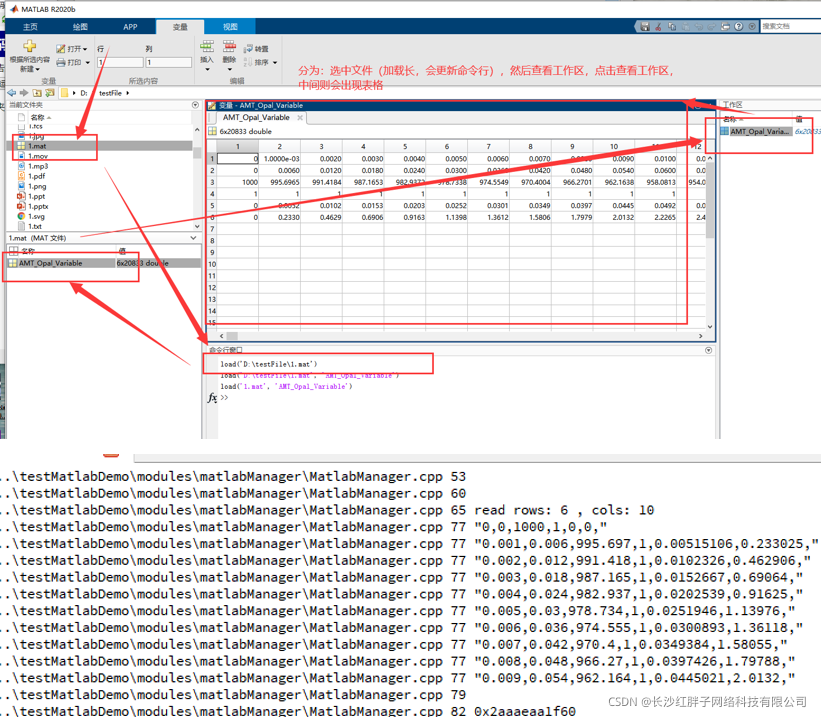Select AMT_Opal_Variable in file details panel
The image size is (821, 717).
tap(104, 263)
